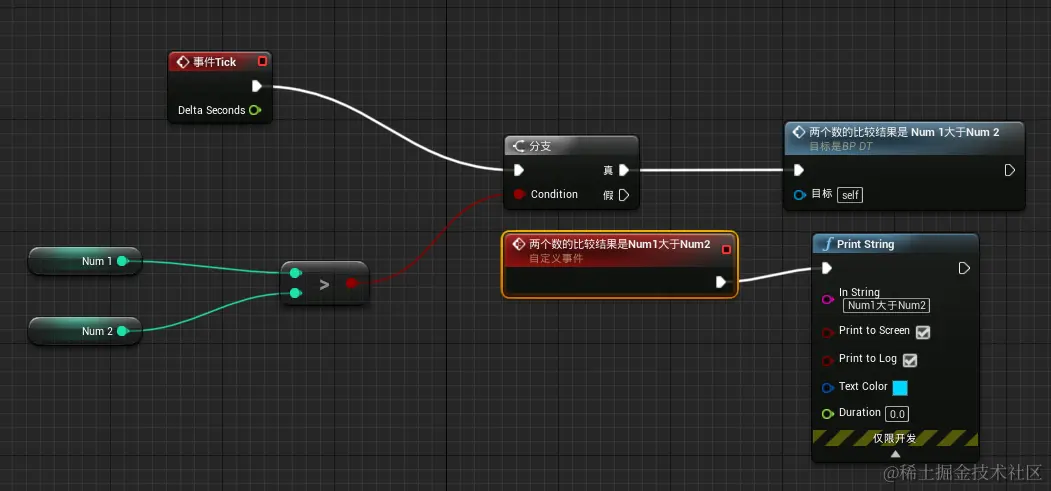
Task: Click the 分支 execution input pin
Action: pyautogui.click(x=518, y=170)
